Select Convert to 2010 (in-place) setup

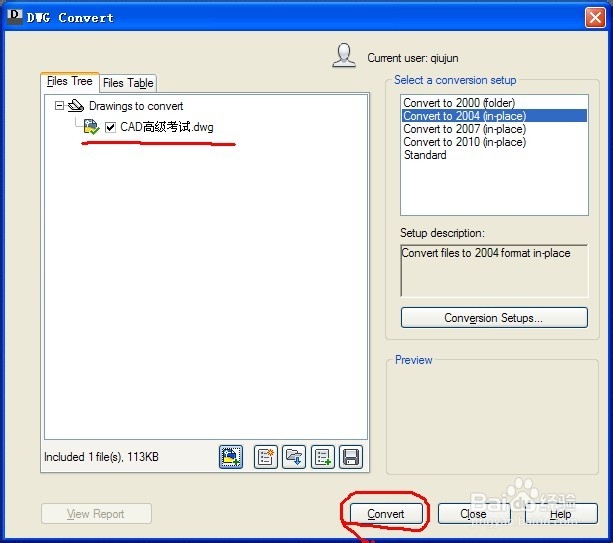click(x=494, y=142)
